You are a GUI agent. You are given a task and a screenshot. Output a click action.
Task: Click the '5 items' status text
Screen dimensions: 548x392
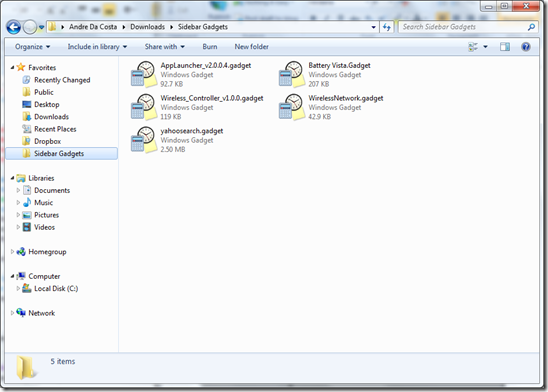click(x=63, y=362)
